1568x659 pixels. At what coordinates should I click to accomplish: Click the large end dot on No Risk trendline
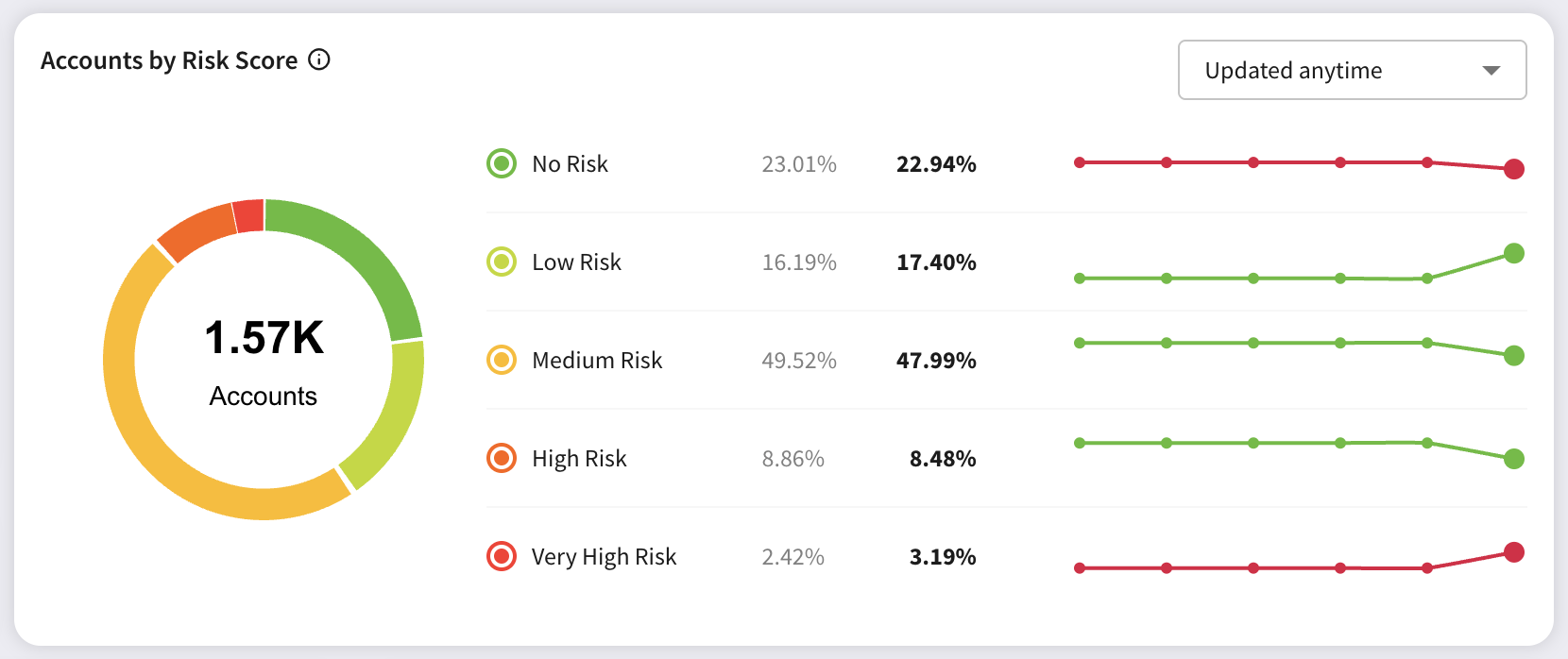[1513, 169]
